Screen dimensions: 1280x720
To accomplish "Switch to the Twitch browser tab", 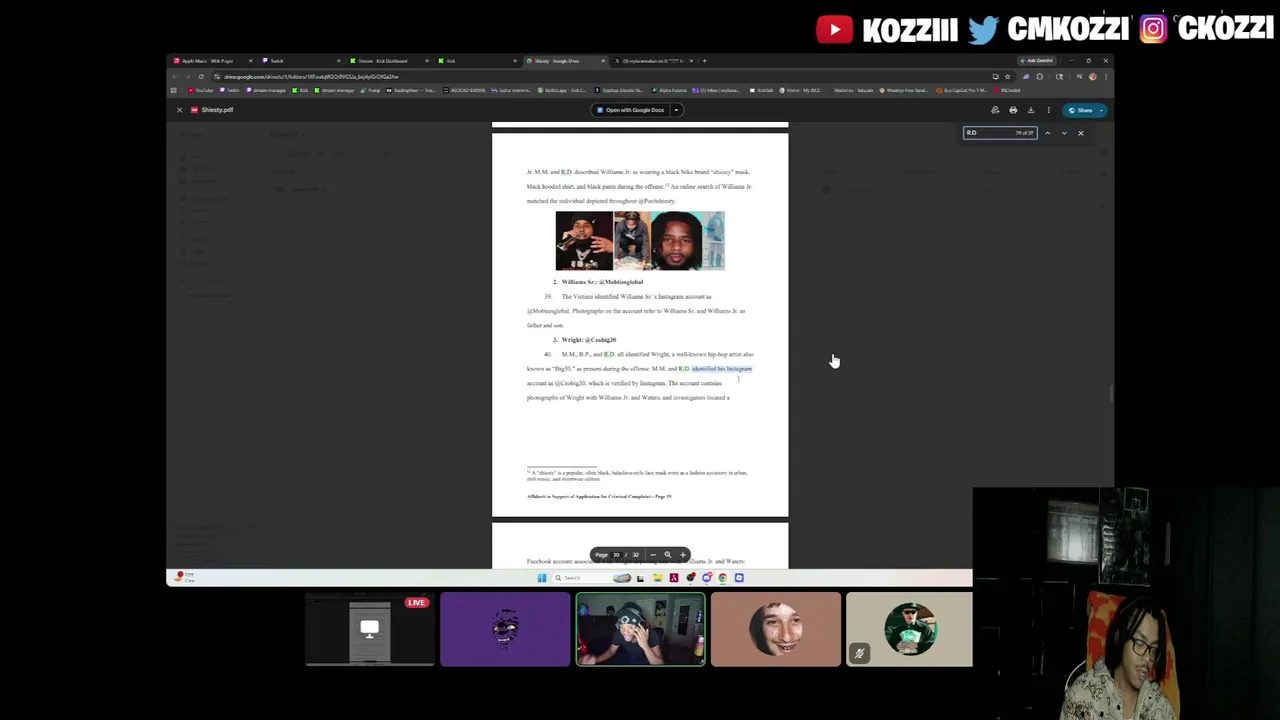I will coord(300,61).
